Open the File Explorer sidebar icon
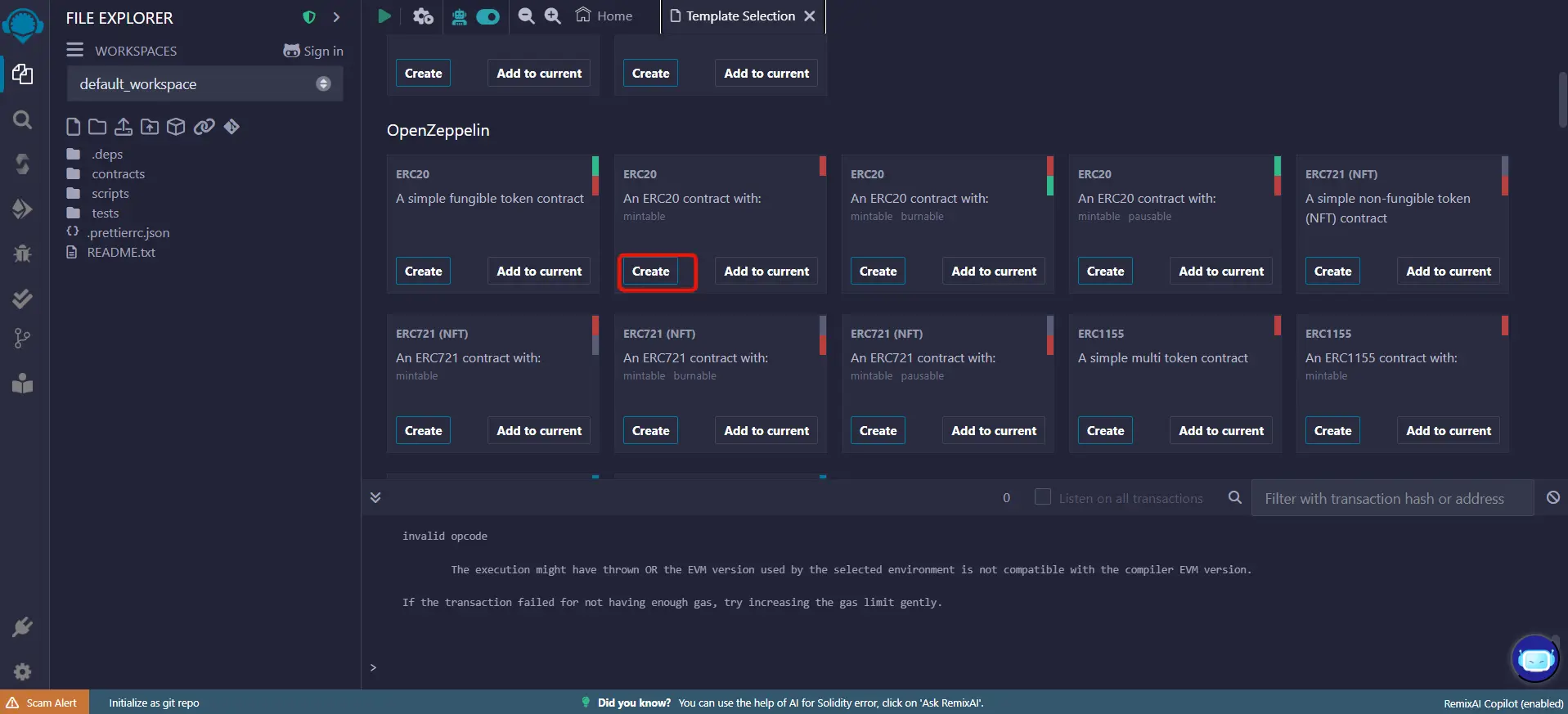 pos(23,74)
